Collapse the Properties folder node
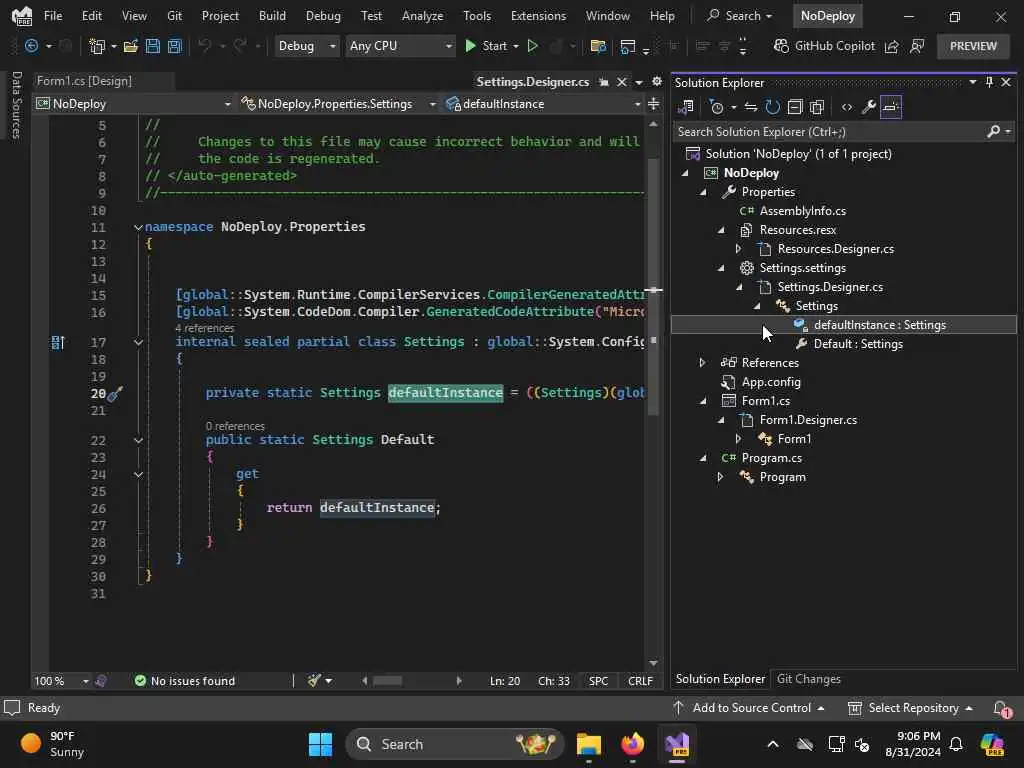This screenshot has width=1024, height=768. click(x=703, y=192)
